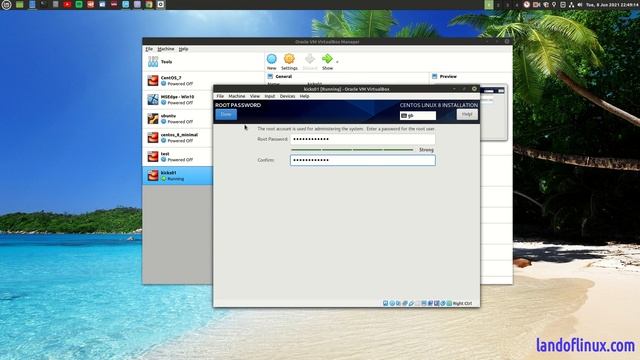
Task: Click the network icon in system tray
Action: click(571, 5)
